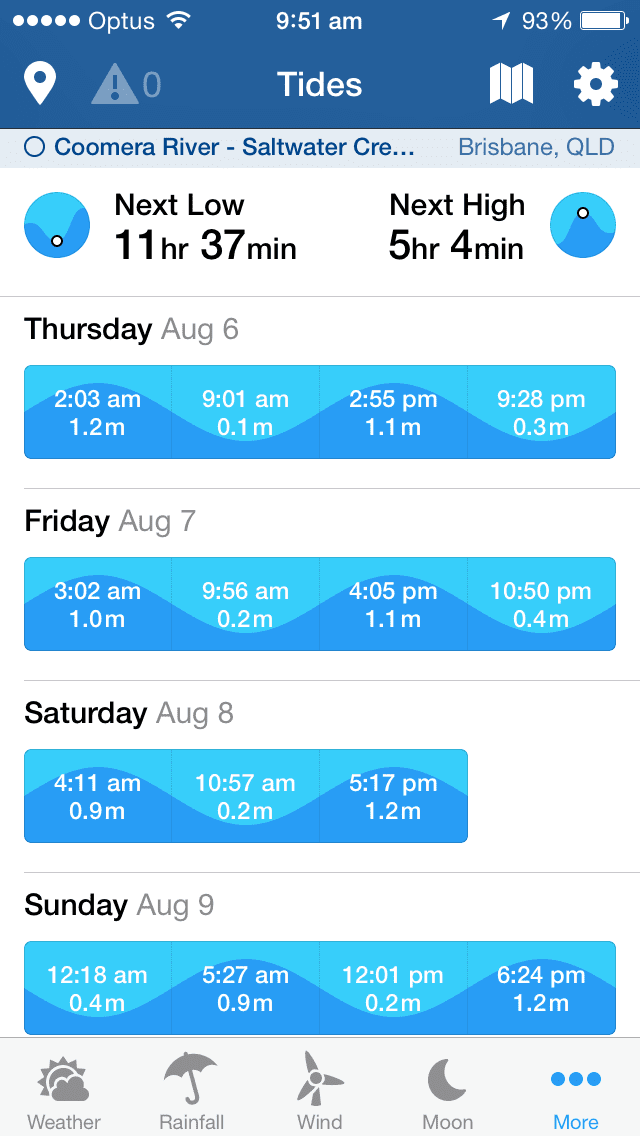Tap the Next High countdown text

click(x=456, y=227)
